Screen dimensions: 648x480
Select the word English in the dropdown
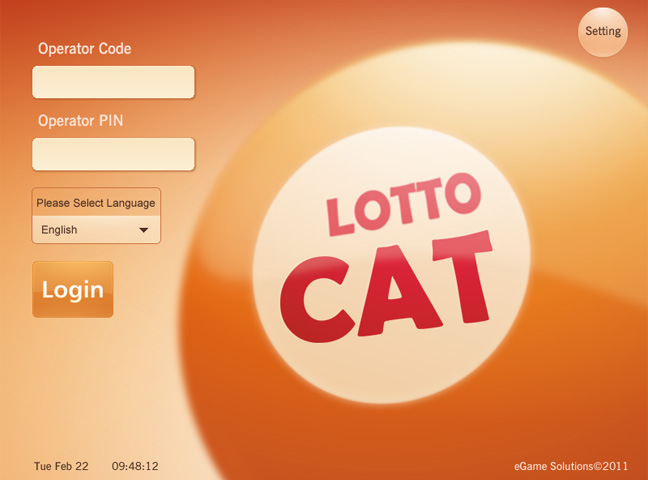tap(59, 230)
